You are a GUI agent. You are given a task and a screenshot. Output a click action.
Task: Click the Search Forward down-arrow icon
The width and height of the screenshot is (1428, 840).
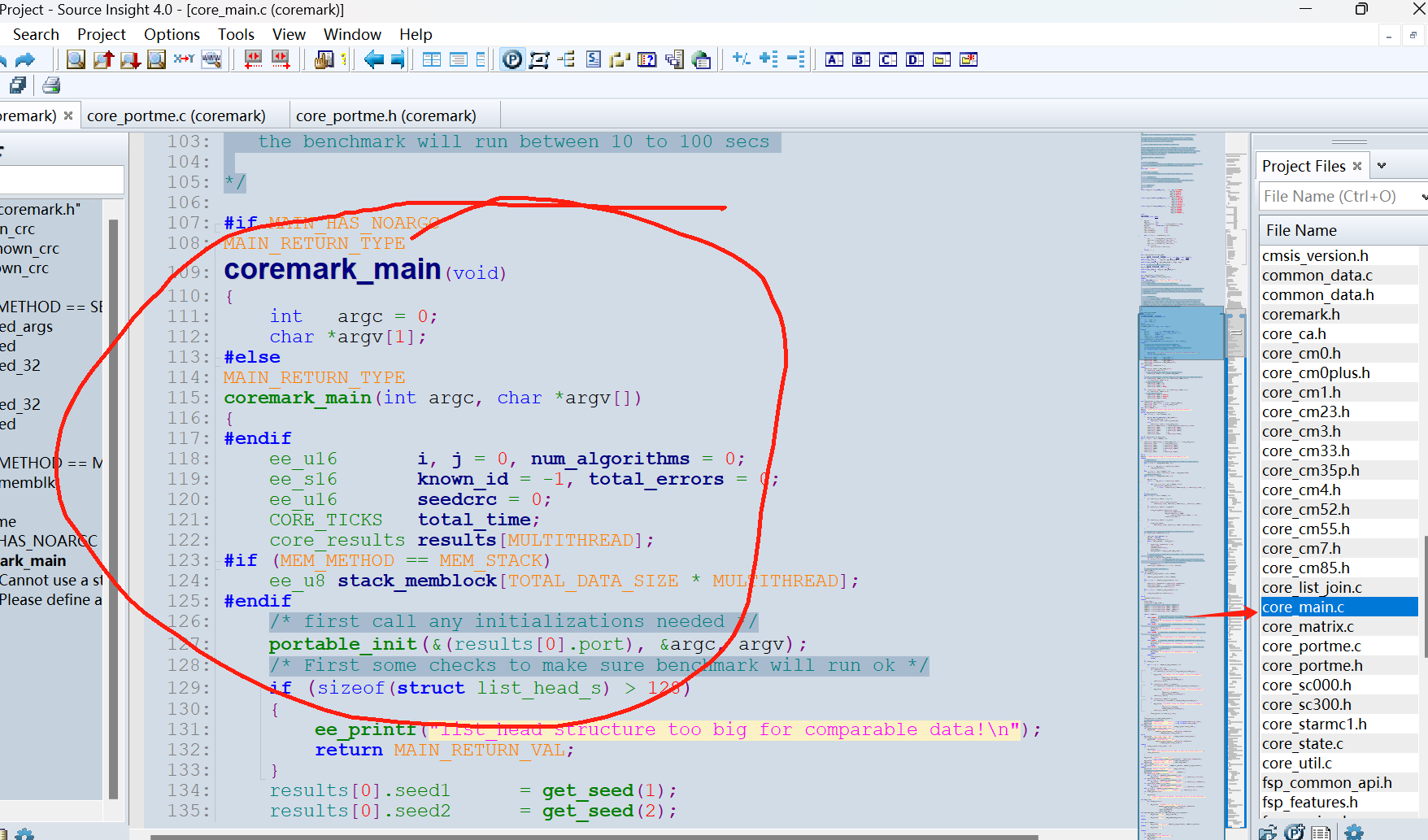(130, 59)
